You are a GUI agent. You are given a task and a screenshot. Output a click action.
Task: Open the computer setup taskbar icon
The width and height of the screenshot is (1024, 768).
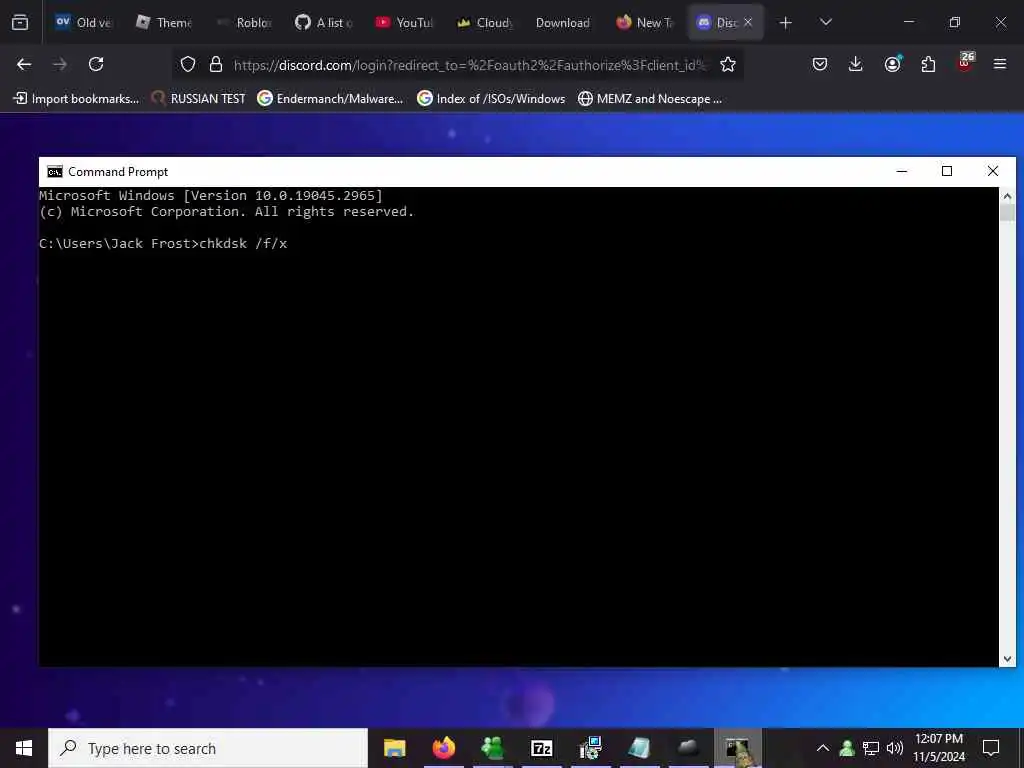click(590, 748)
